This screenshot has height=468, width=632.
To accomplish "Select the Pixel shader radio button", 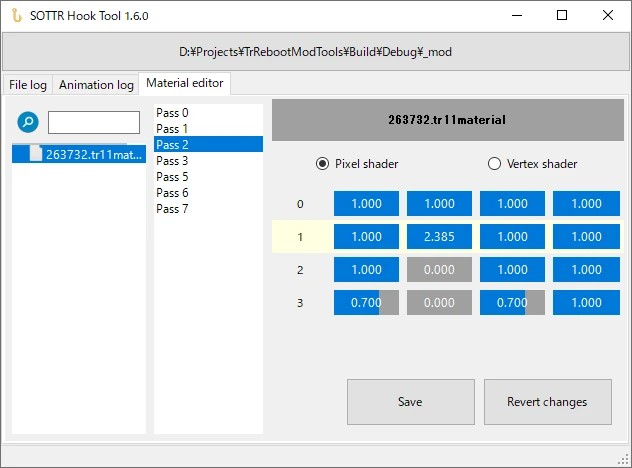I will tap(322, 164).
